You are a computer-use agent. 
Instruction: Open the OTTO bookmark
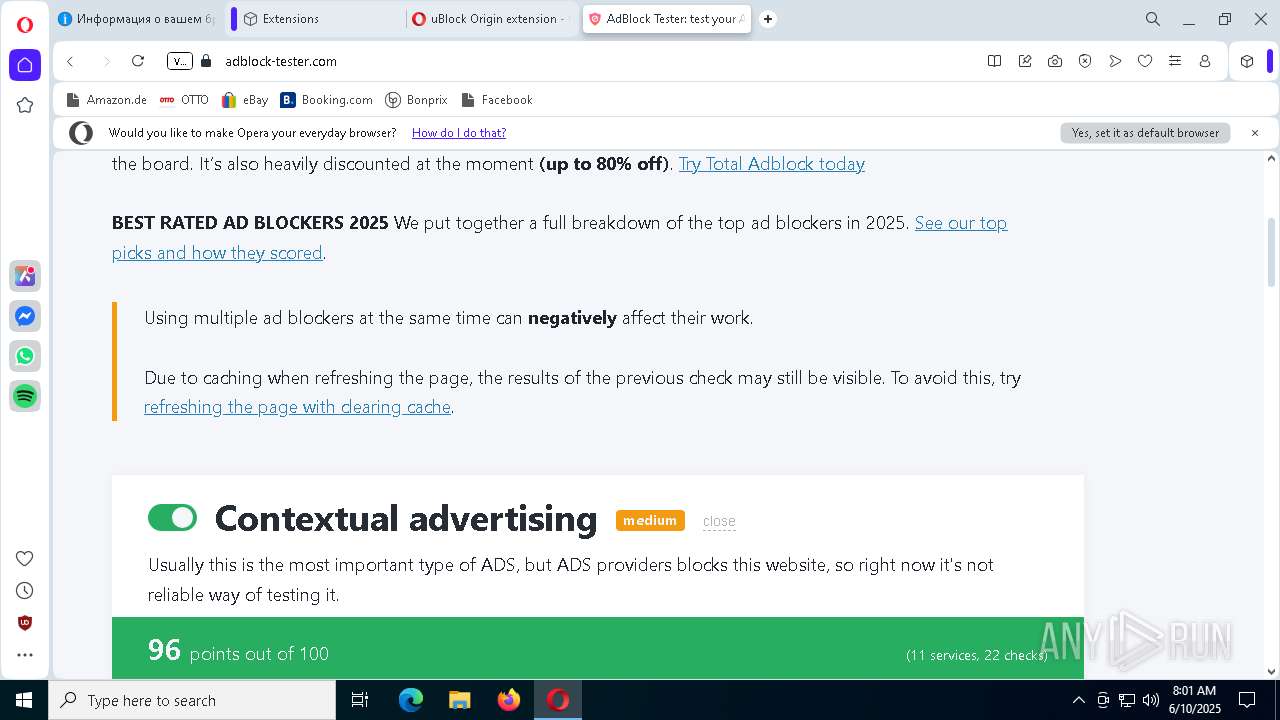tap(184, 100)
